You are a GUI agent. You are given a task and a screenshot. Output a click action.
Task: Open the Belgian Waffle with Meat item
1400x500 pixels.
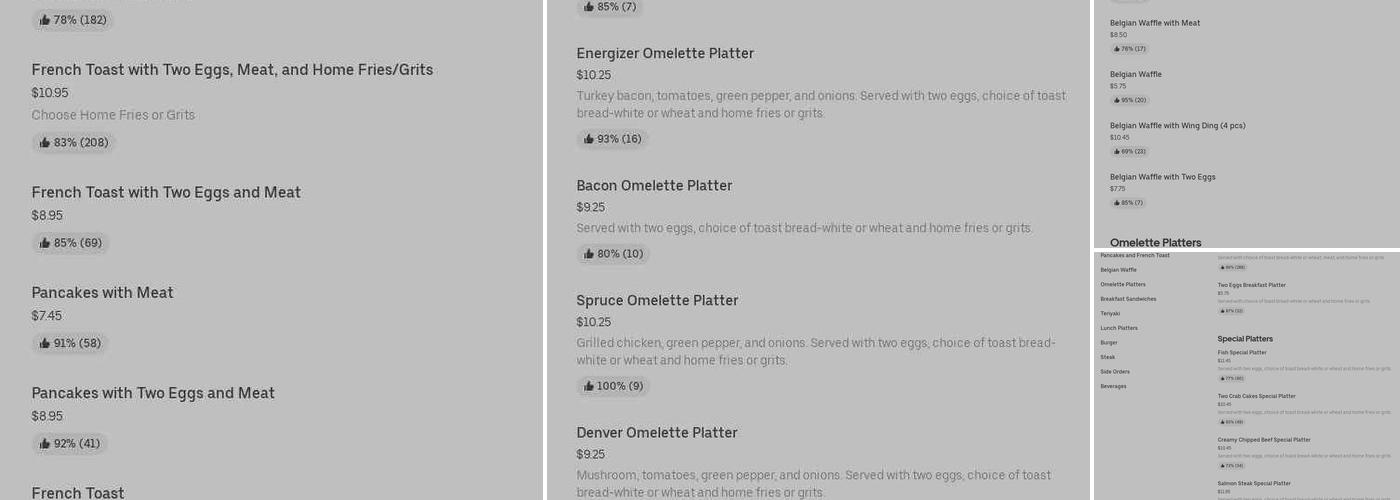click(1155, 23)
